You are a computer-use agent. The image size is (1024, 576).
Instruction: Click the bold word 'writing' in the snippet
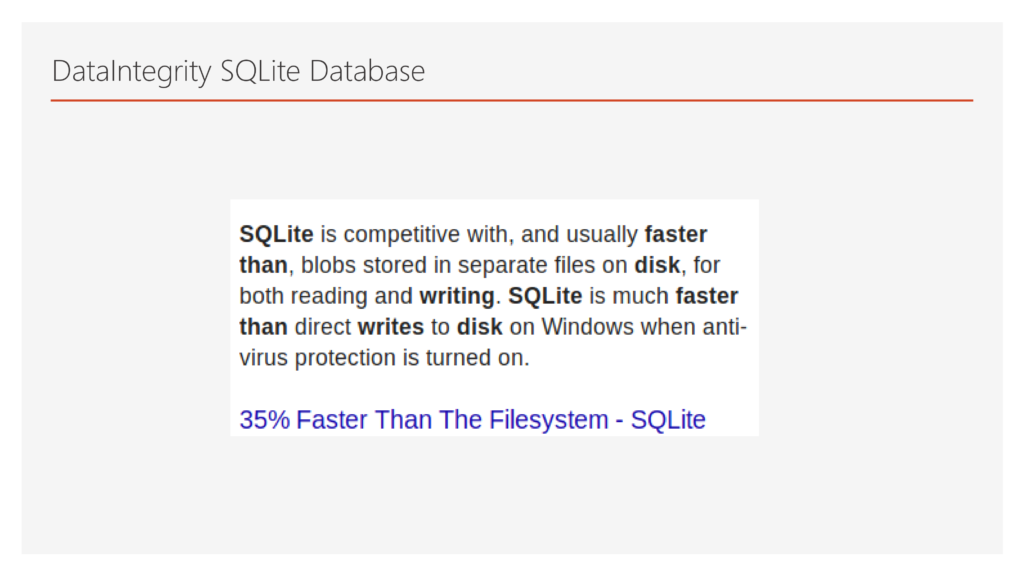tap(457, 297)
